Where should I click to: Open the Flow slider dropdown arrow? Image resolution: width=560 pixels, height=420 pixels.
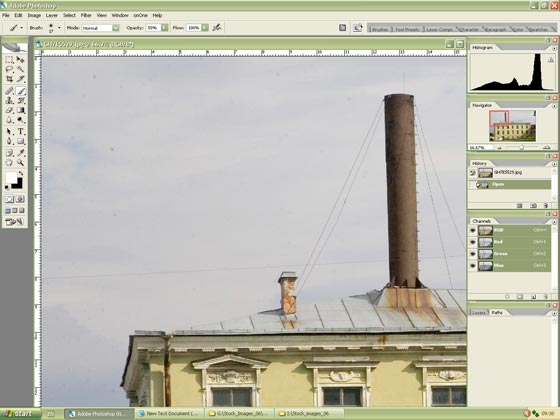tap(205, 28)
